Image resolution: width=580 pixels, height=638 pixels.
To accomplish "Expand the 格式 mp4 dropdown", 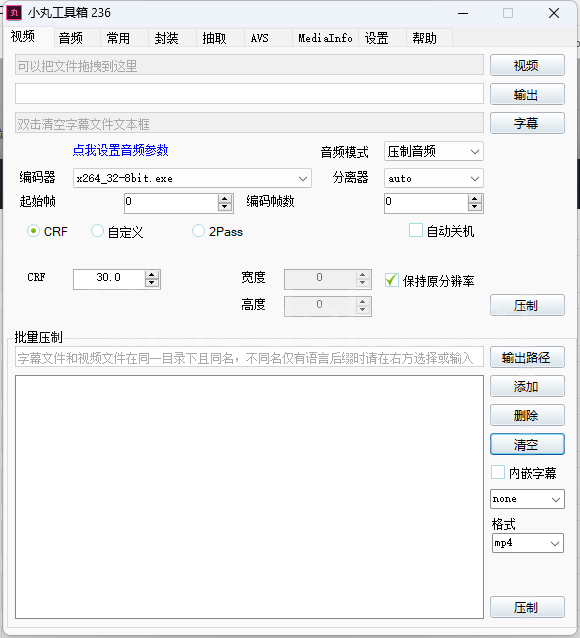I will [527, 543].
